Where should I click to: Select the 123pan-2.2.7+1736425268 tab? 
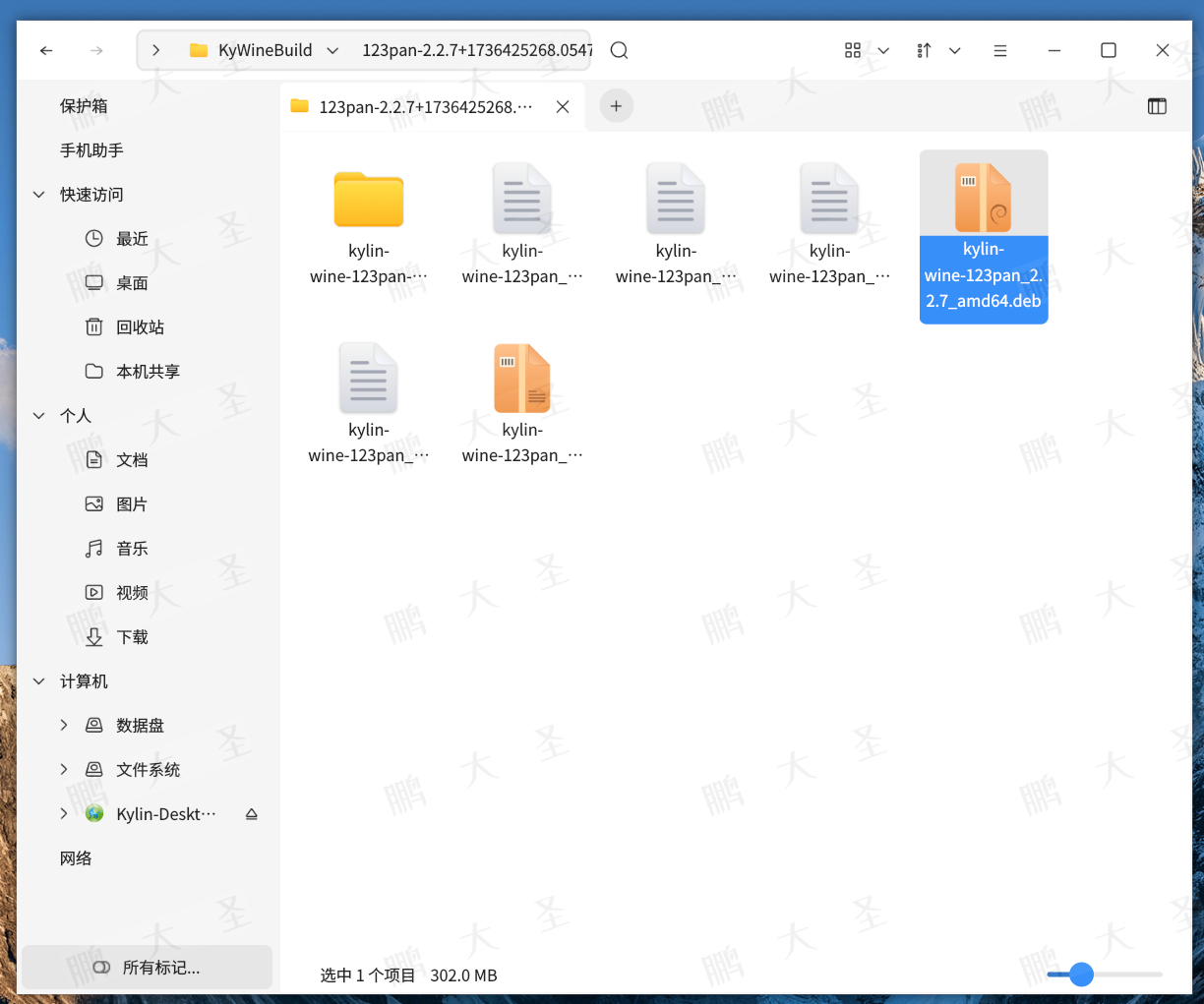click(x=426, y=106)
